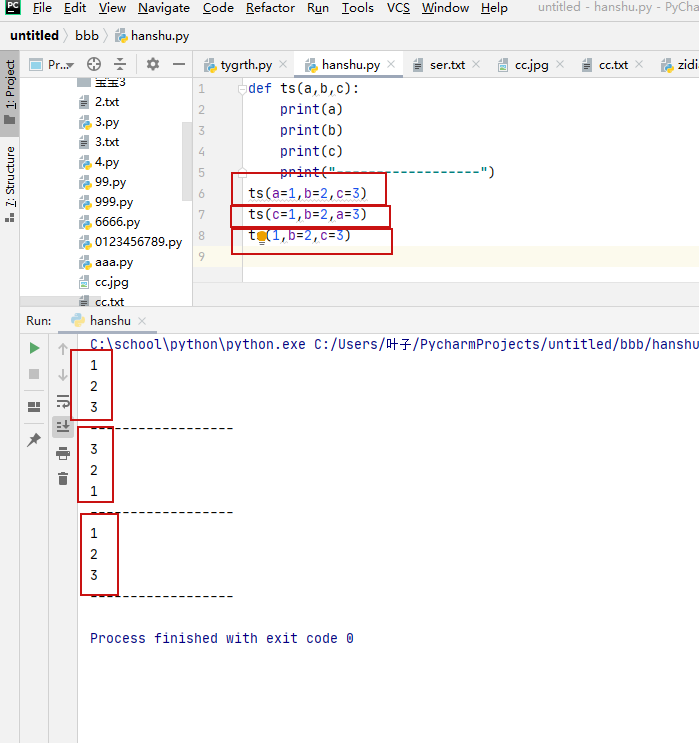Toggle scroll to end in Run console
This screenshot has width=699, height=743.
[x=63, y=427]
